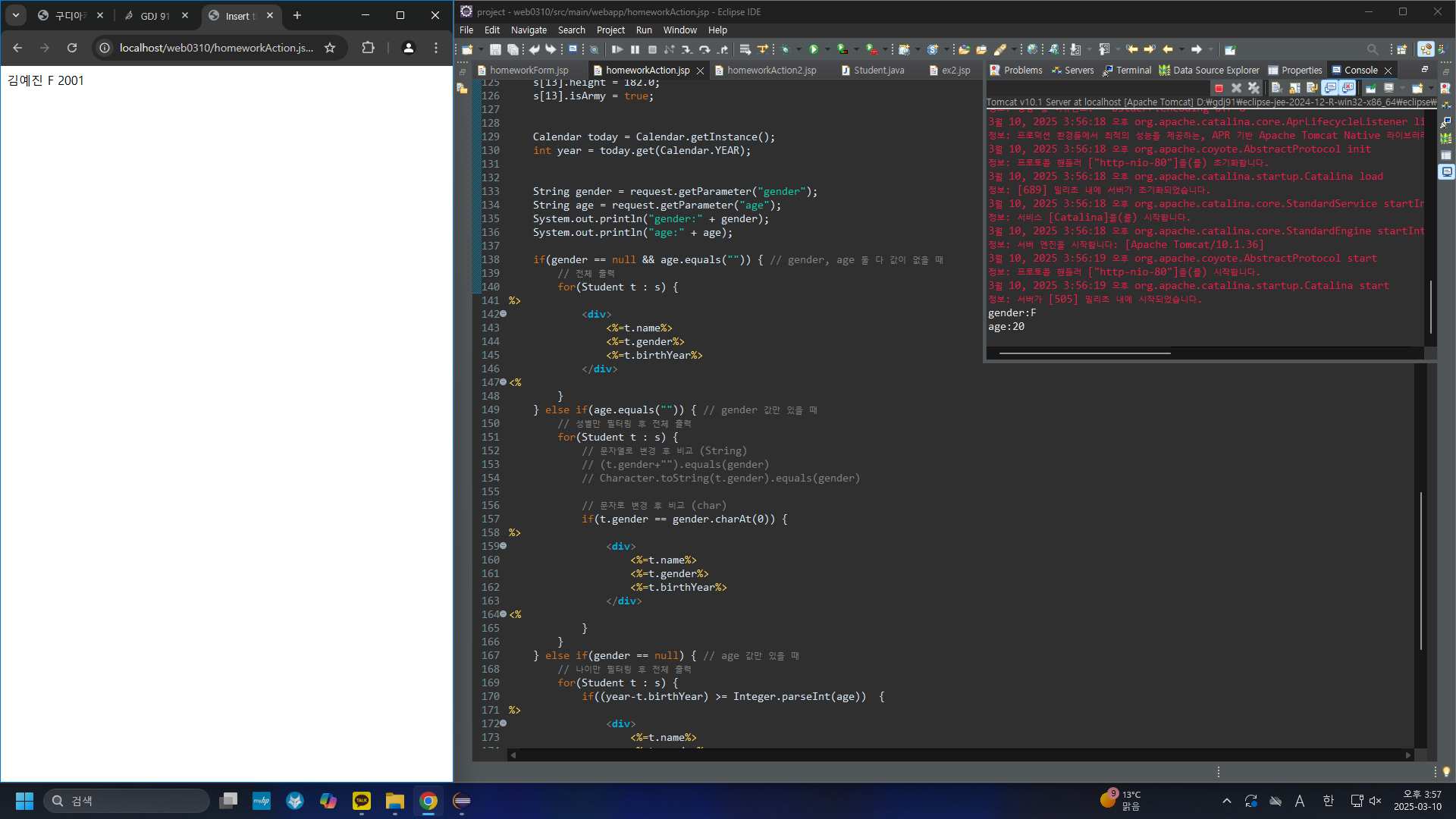Click the Open Perspective icon

(1401, 49)
